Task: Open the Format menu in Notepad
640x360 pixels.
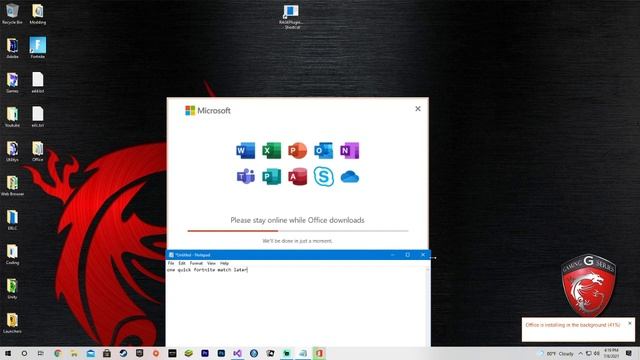Action: (x=196, y=263)
